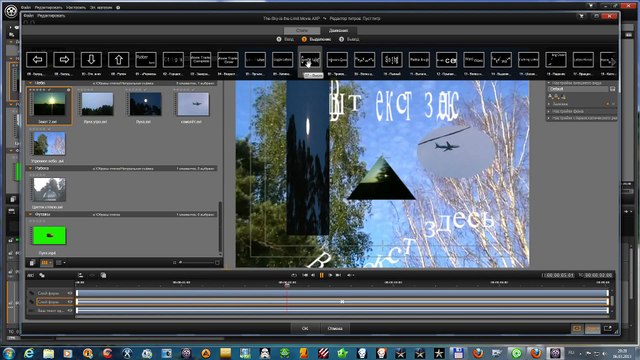Expand the Background settings section
The width and height of the screenshot is (640, 360).
coord(582,111)
